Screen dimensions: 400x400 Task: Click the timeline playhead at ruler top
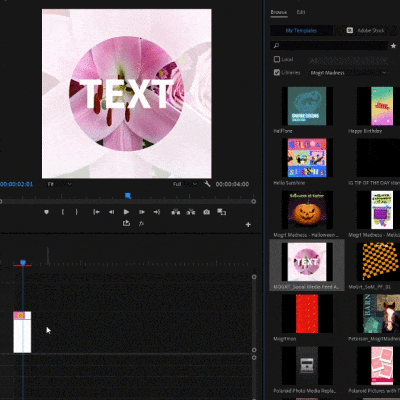pyautogui.click(x=23, y=263)
